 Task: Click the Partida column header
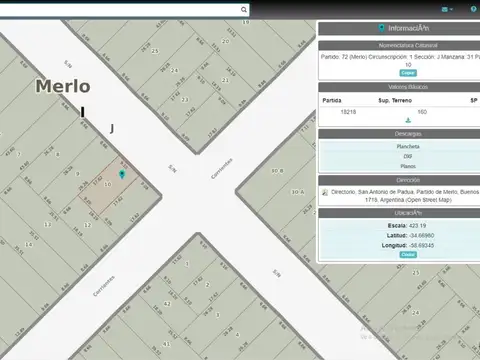[332, 100]
